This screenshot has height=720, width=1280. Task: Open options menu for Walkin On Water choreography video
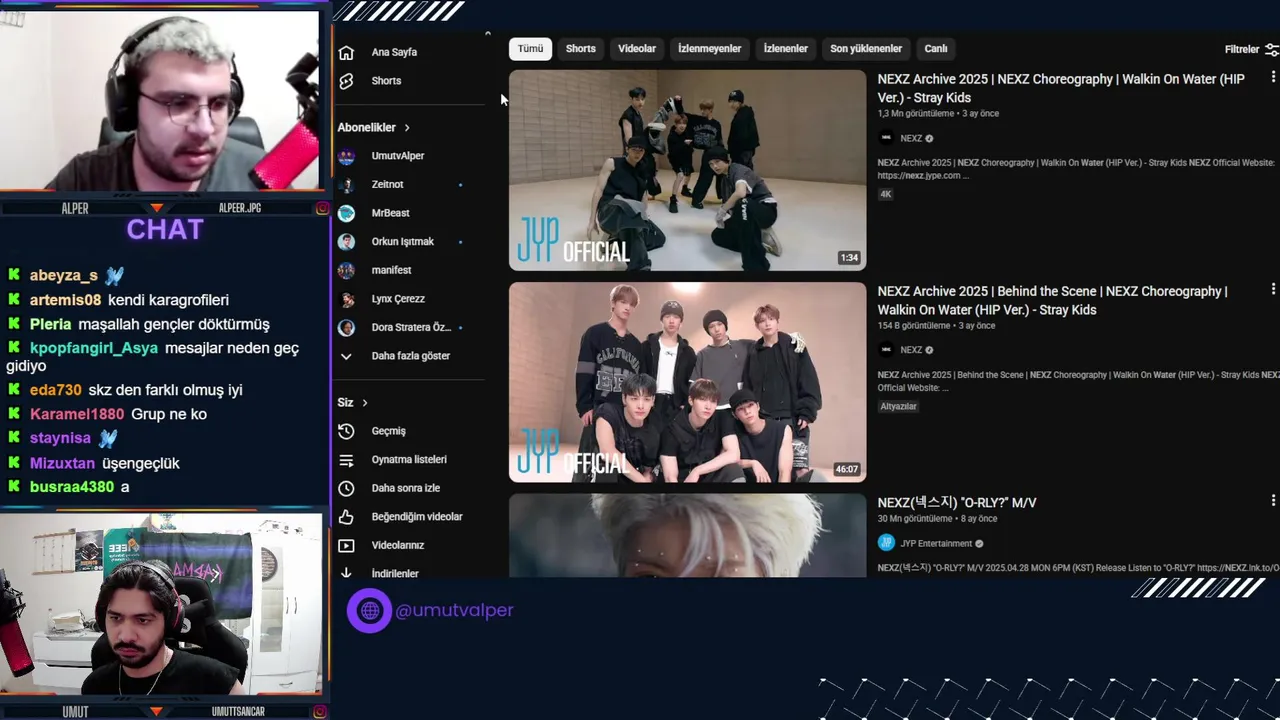click(1273, 77)
